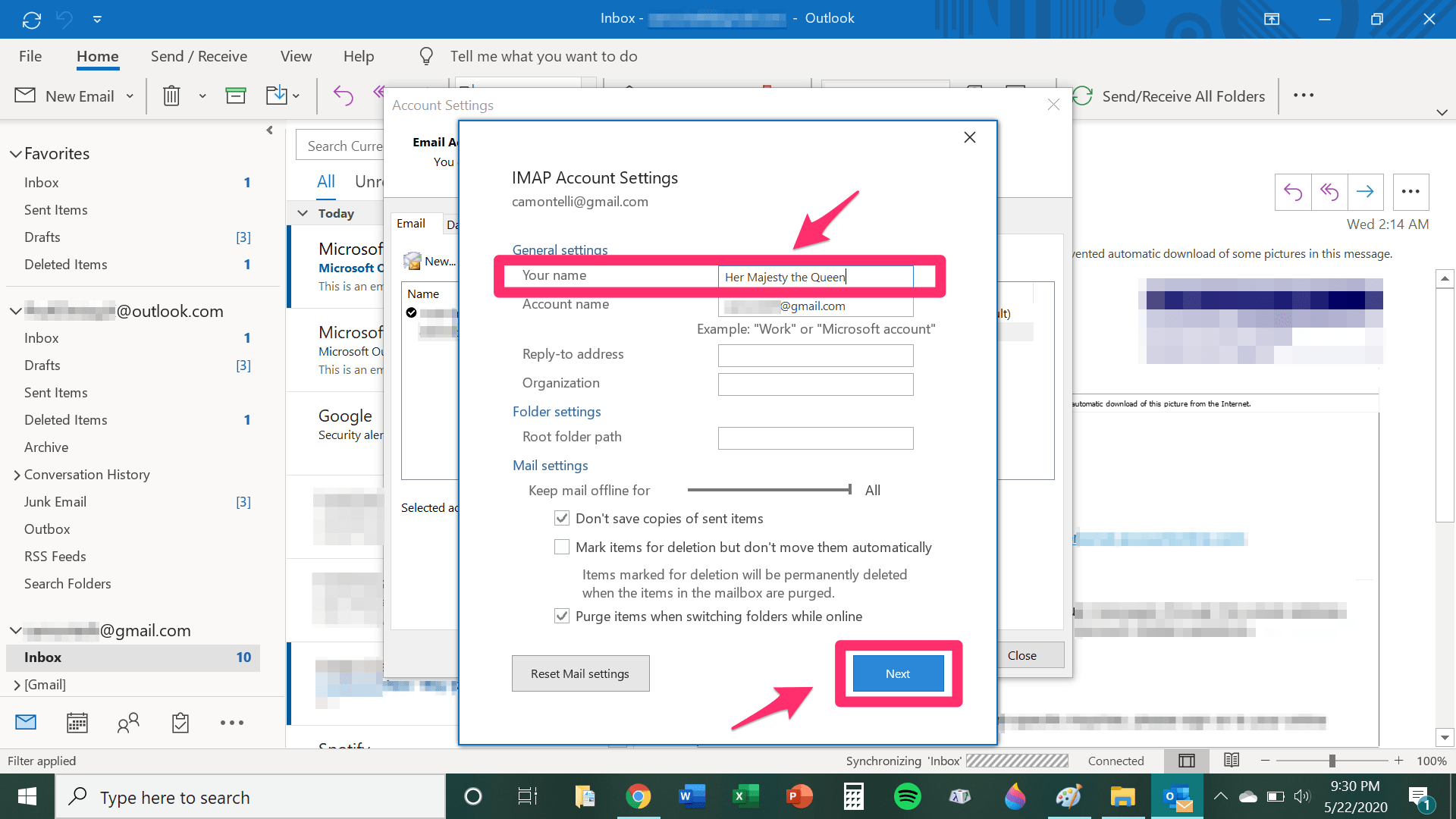
Task: Open People contacts icon in navigation bar
Action: click(x=128, y=723)
